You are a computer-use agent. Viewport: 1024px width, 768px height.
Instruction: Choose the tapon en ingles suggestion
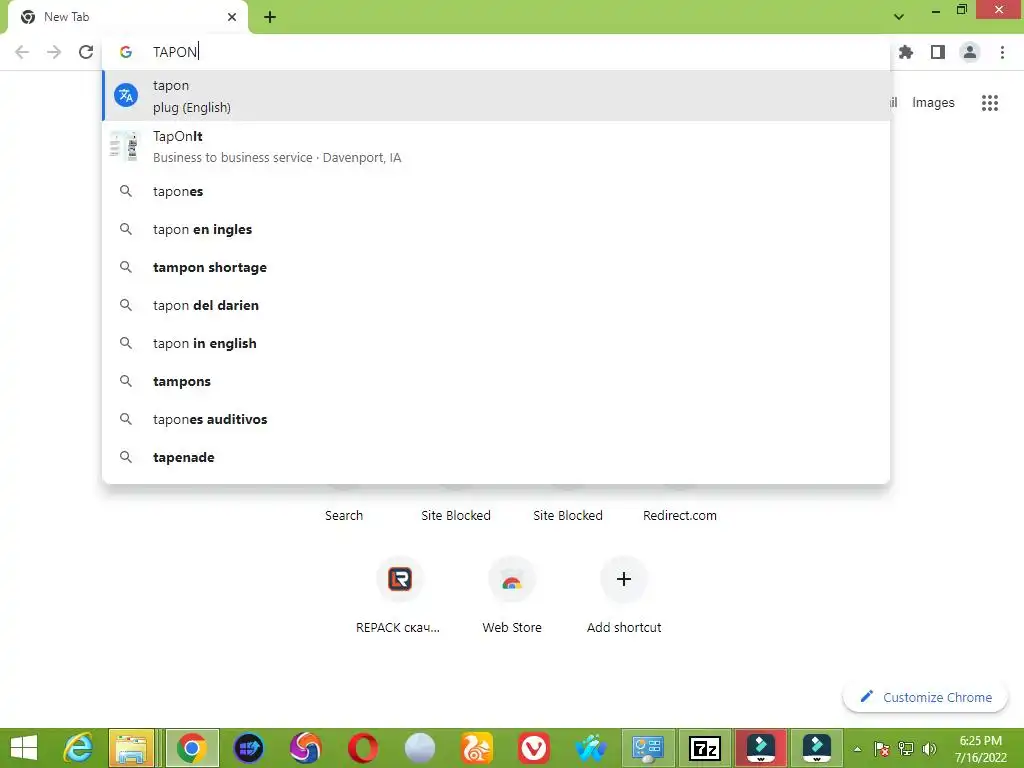pos(496,229)
